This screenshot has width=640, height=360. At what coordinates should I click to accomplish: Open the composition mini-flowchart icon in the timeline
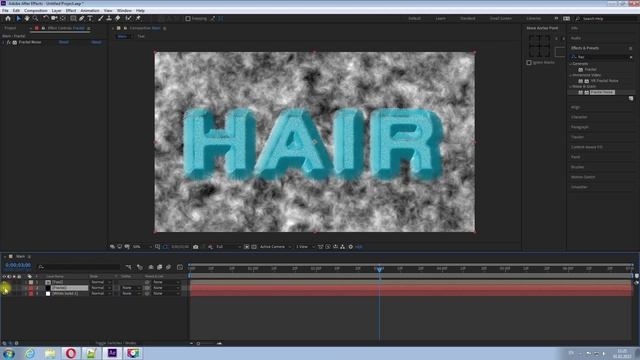[129, 267]
